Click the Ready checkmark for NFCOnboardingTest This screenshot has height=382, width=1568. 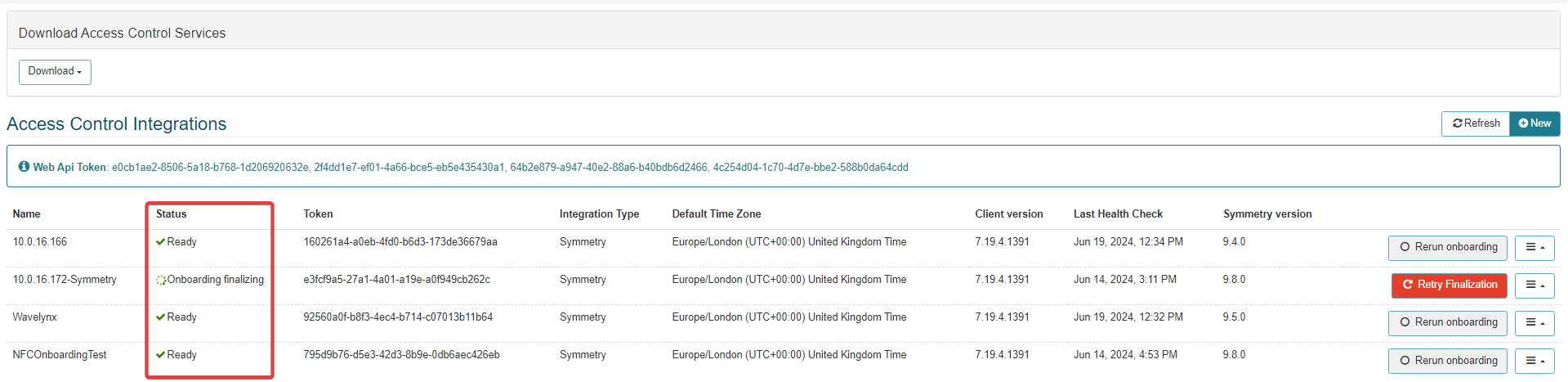point(161,355)
